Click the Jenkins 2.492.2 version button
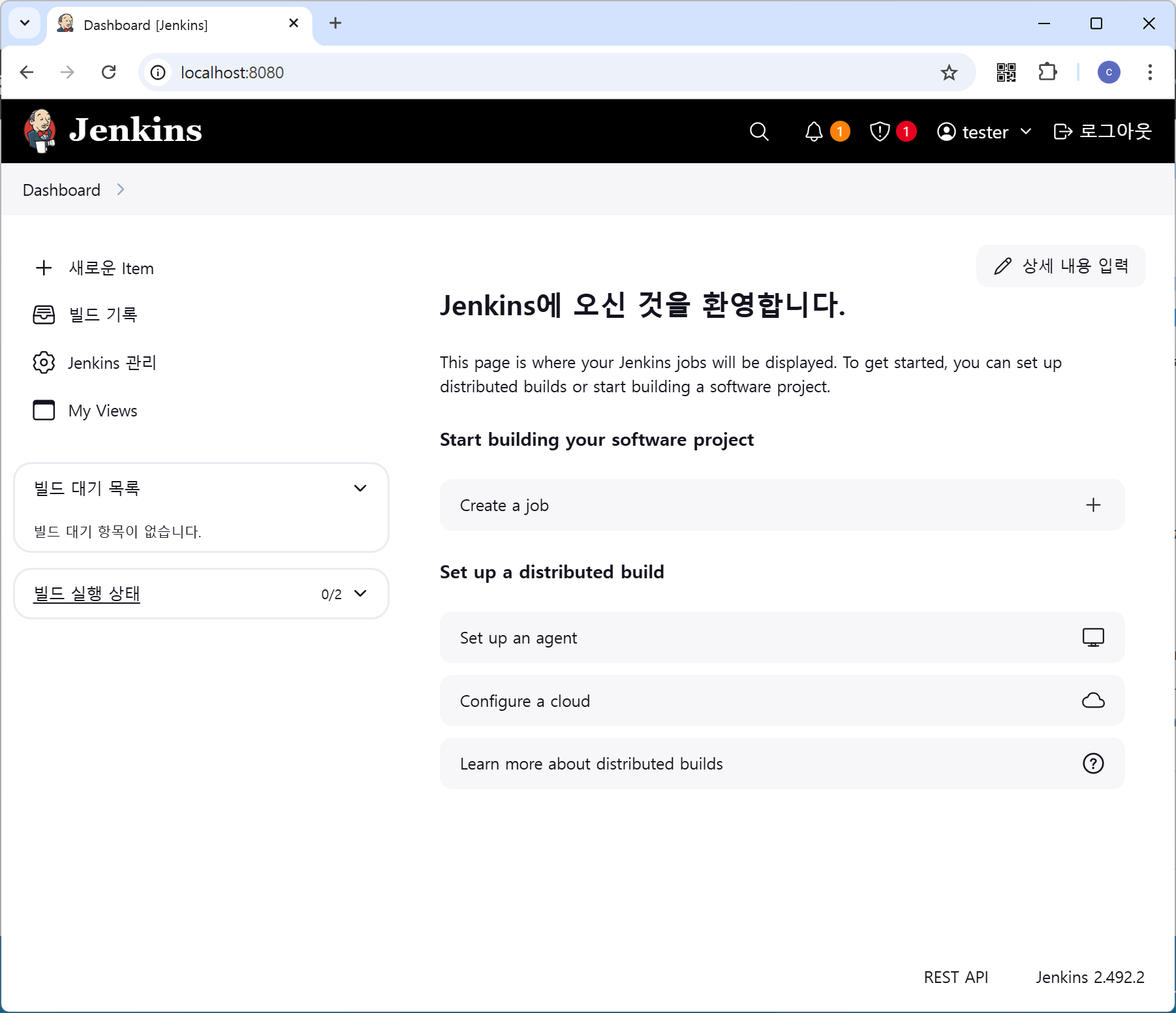The width and height of the screenshot is (1176, 1013). coord(1090,977)
